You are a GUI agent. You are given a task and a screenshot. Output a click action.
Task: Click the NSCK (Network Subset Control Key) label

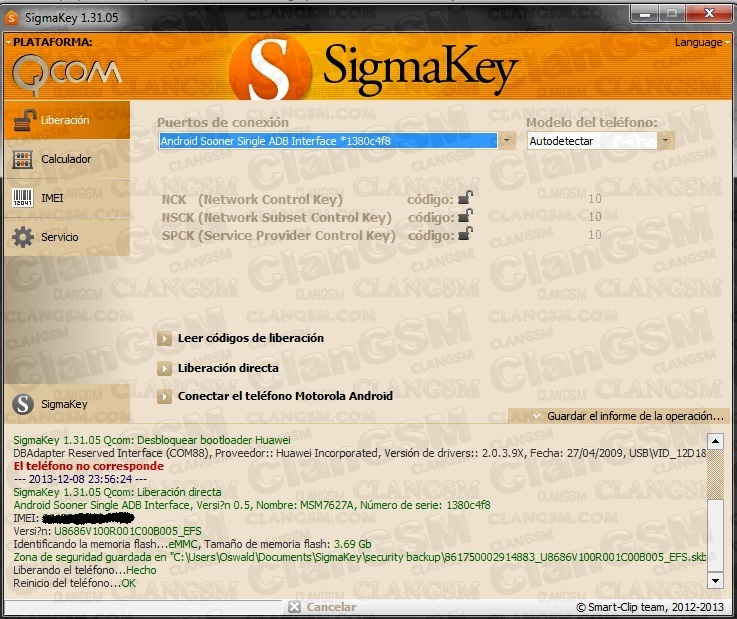coord(276,217)
